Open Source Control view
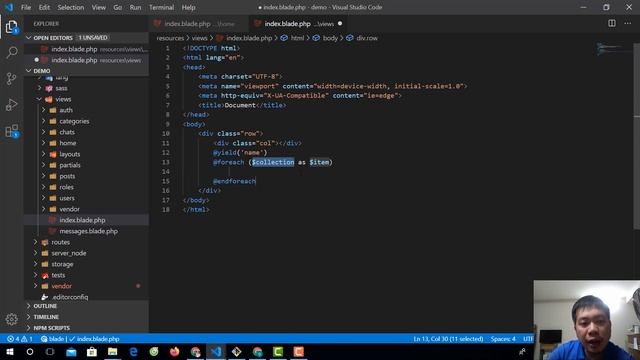 click(11, 78)
